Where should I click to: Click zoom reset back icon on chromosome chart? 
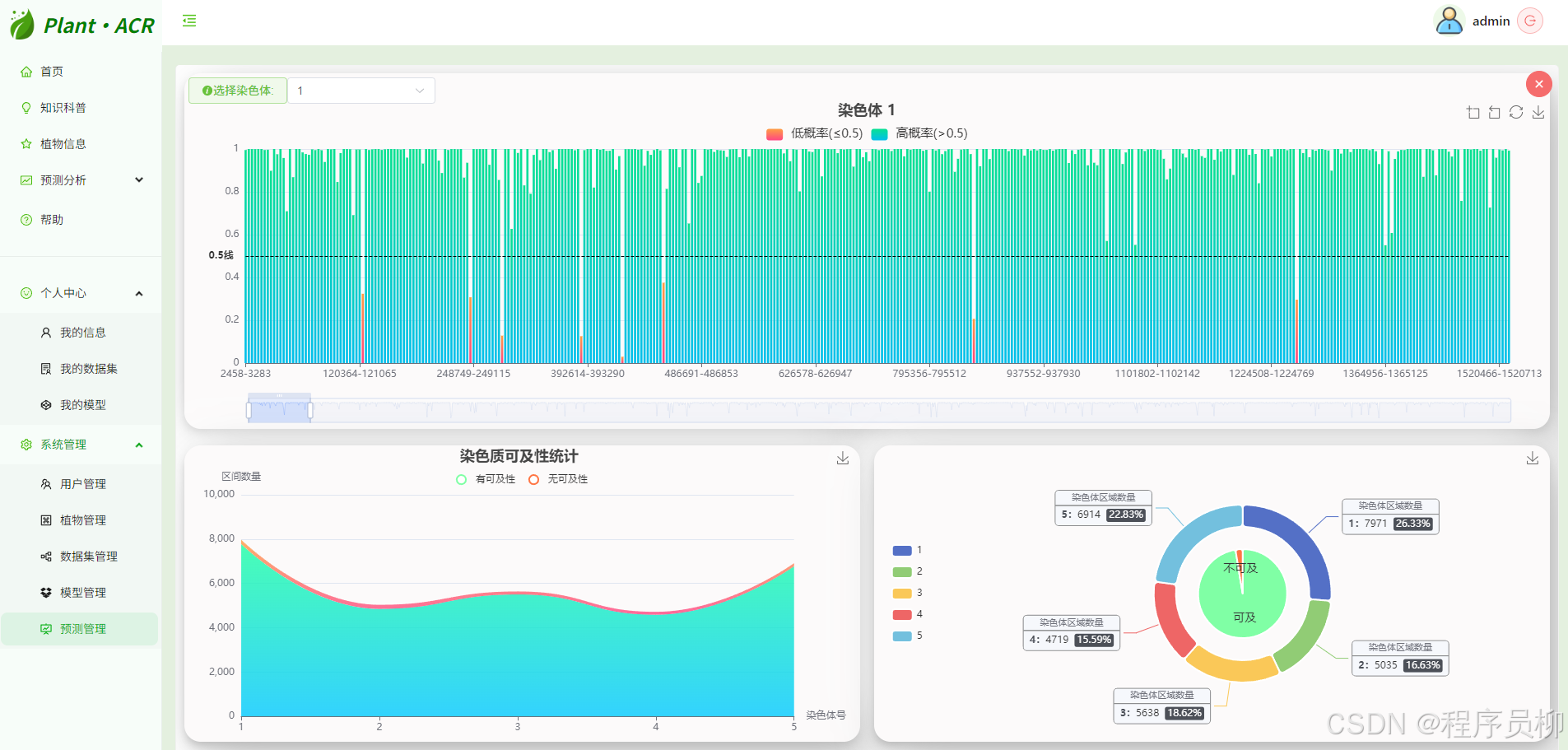[1495, 113]
